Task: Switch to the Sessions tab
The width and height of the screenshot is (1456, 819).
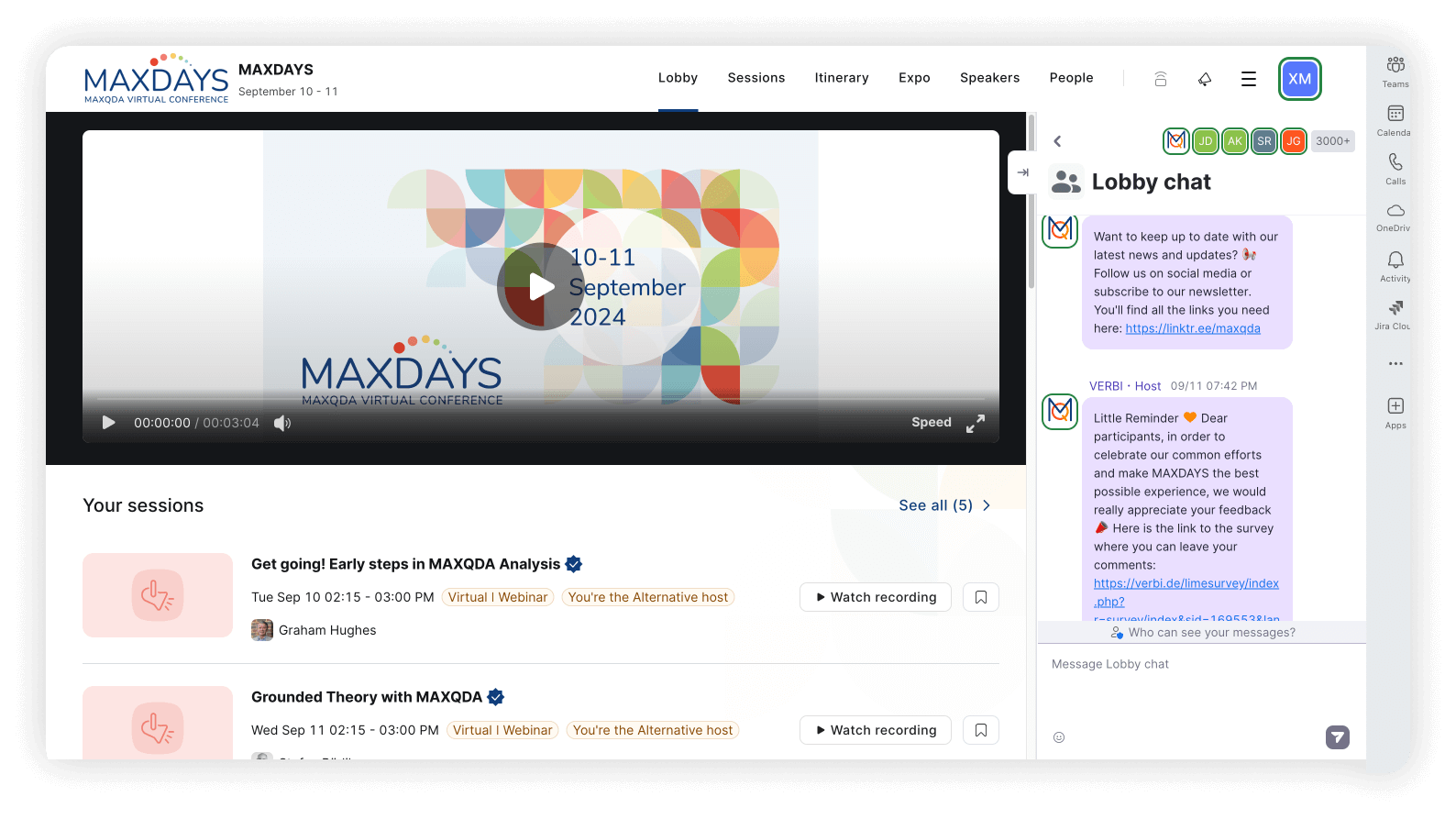Action: (756, 78)
